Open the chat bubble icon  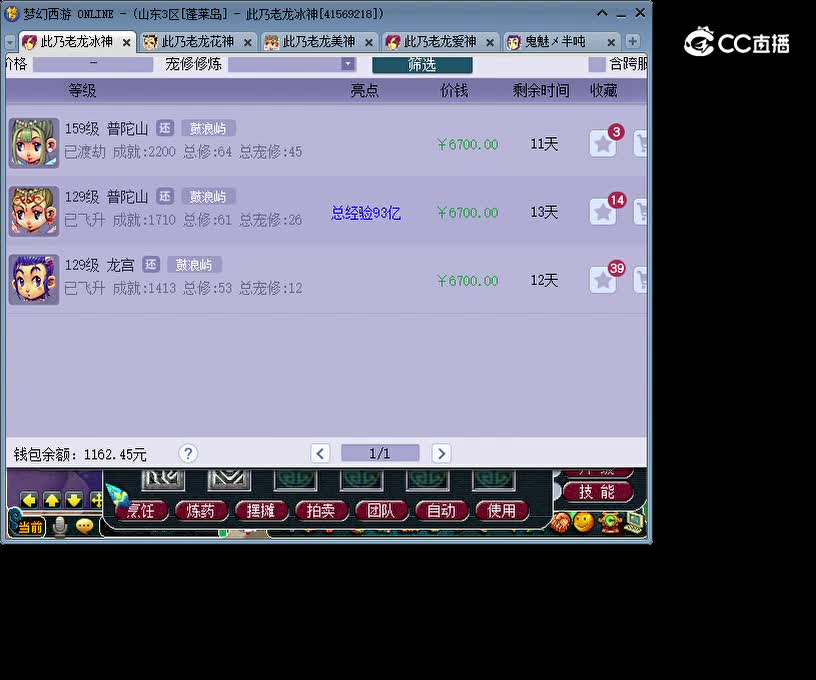click(x=84, y=526)
